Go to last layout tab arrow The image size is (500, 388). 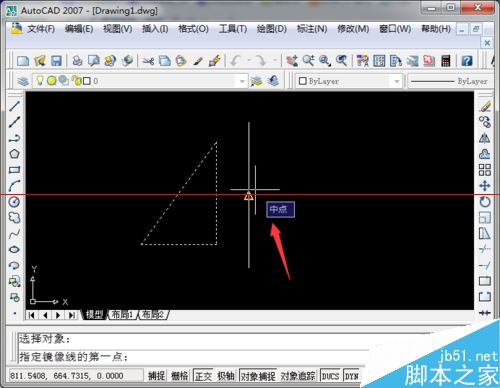tap(71, 315)
